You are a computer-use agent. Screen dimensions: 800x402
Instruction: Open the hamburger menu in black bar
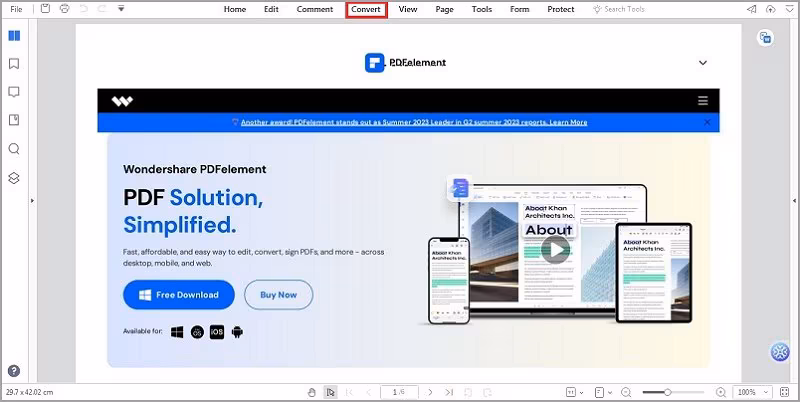(703, 100)
